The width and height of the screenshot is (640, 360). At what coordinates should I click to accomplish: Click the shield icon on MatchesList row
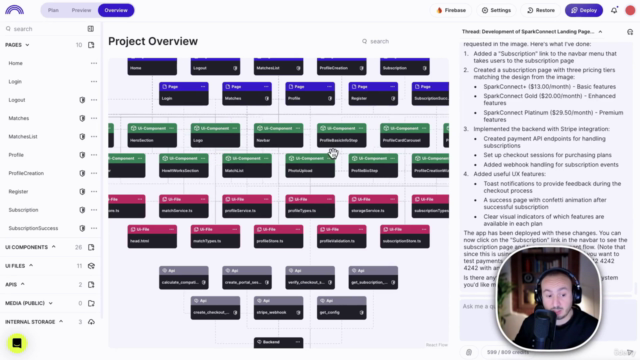82,137
